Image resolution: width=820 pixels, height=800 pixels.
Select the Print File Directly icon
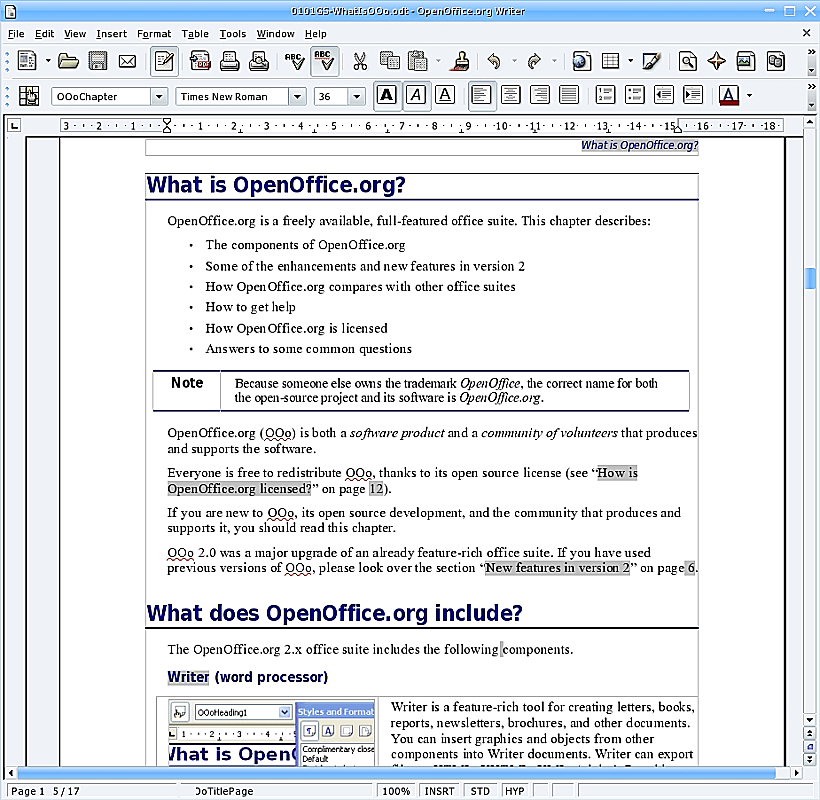(x=227, y=61)
